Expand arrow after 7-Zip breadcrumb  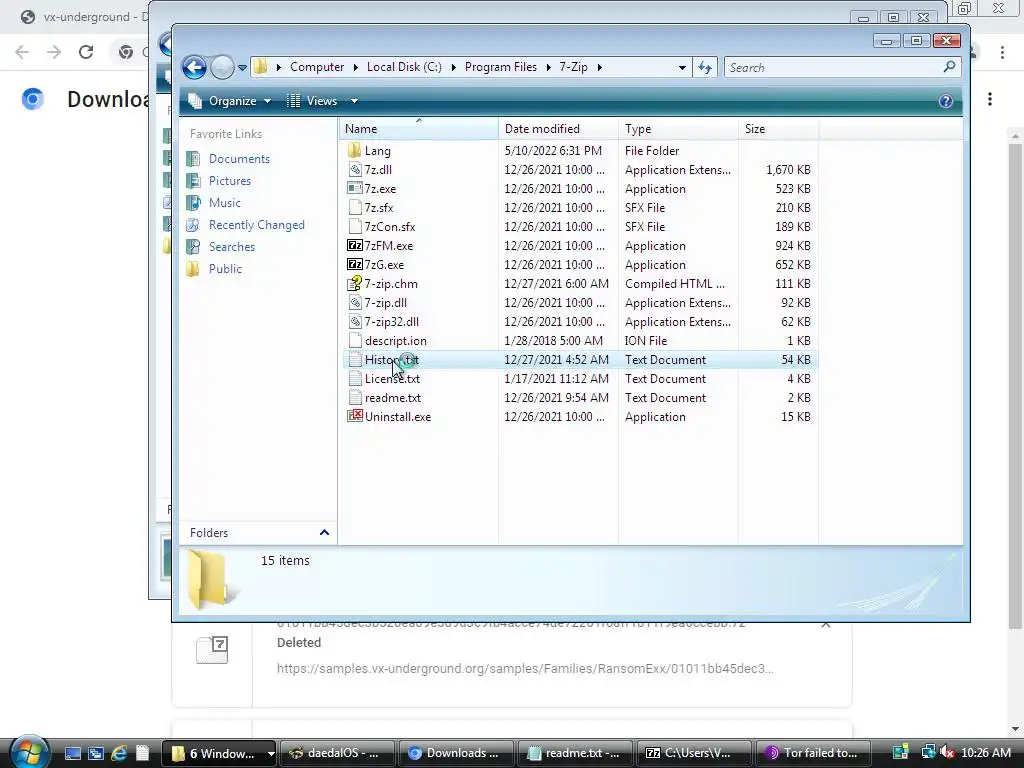pos(600,67)
